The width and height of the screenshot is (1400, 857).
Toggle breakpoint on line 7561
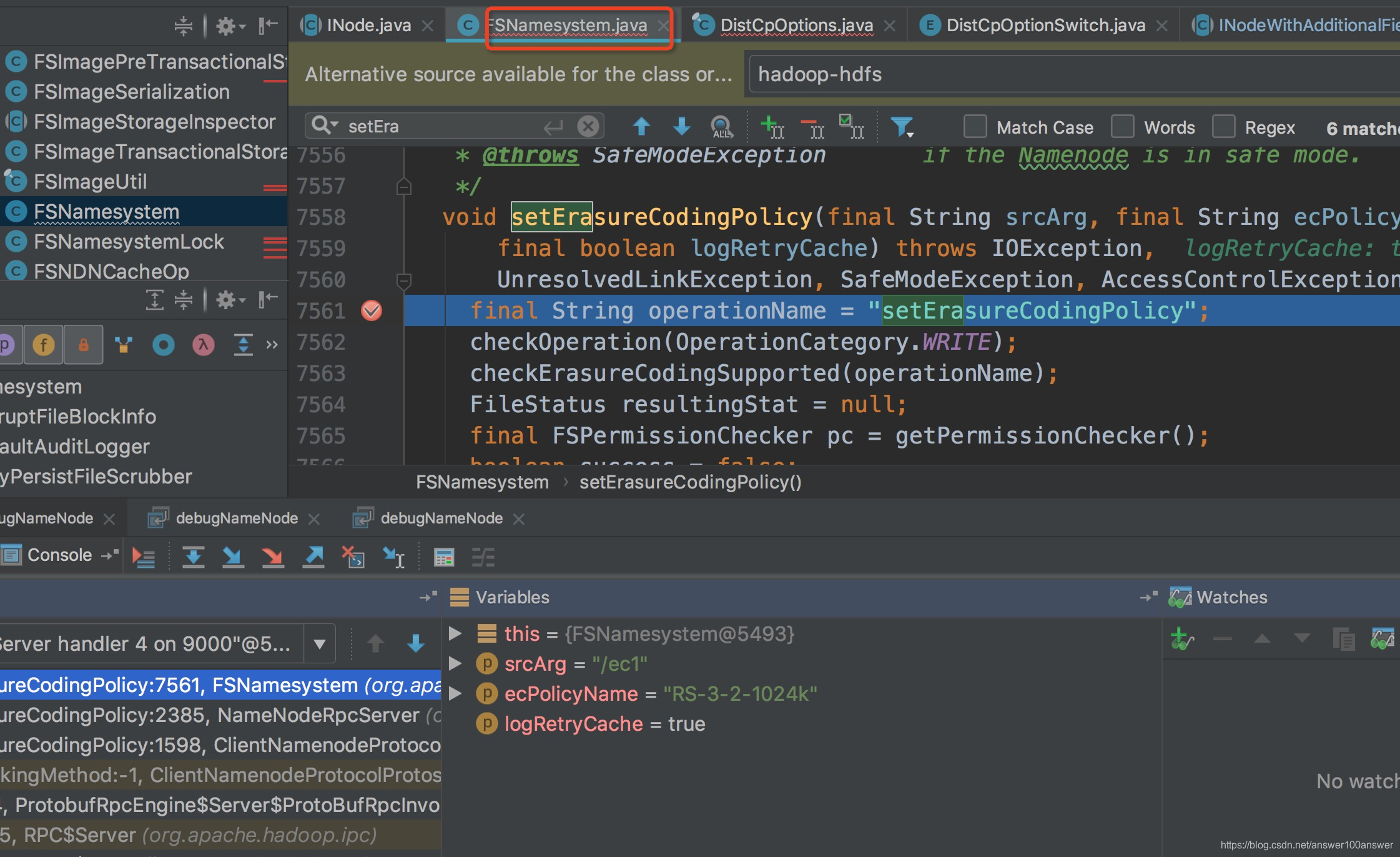(372, 310)
